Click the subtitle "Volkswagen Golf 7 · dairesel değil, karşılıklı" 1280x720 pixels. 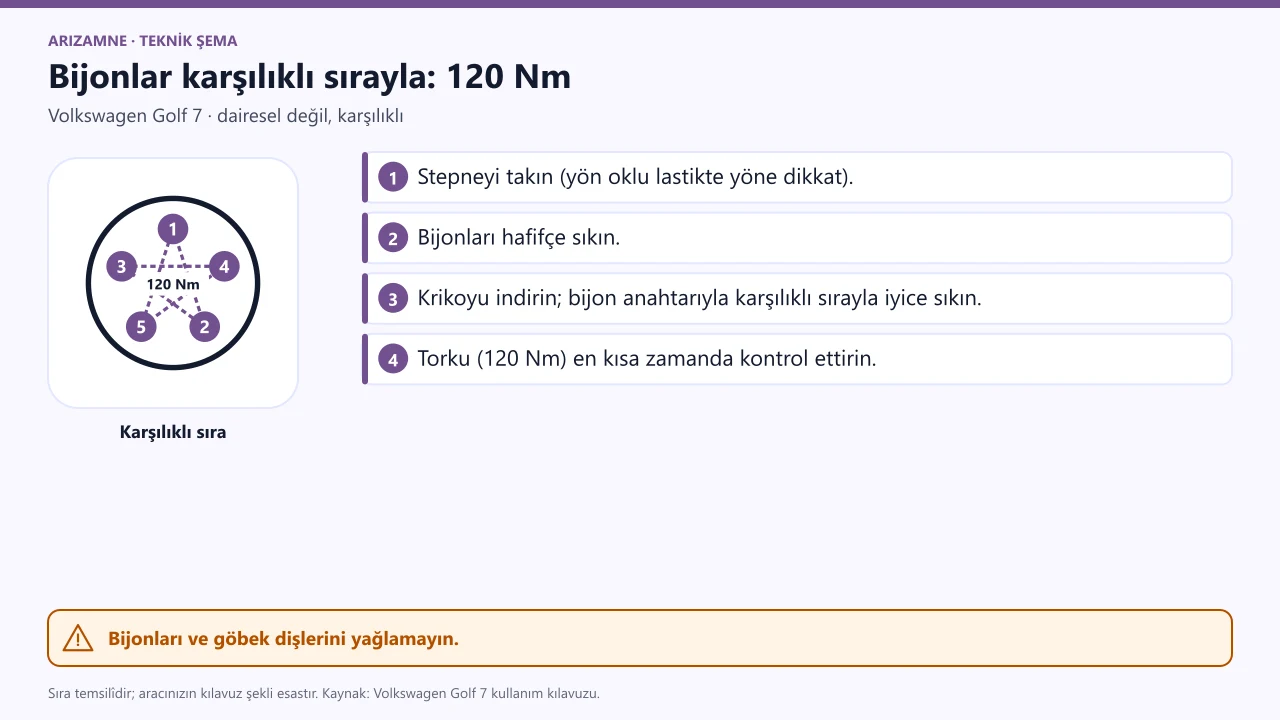pyautogui.click(x=225, y=116)
